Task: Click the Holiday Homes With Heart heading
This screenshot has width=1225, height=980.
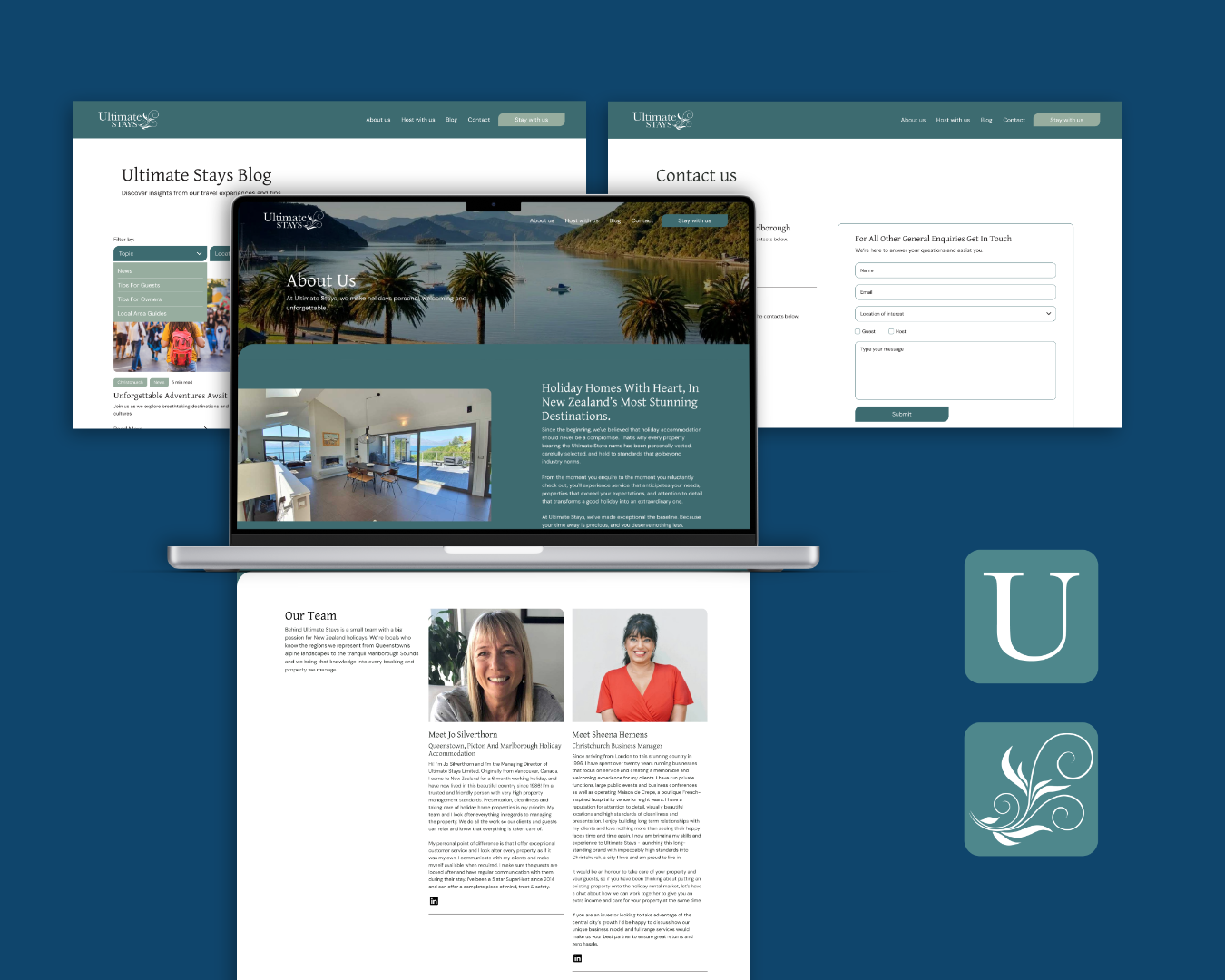Action: [621, 402]
